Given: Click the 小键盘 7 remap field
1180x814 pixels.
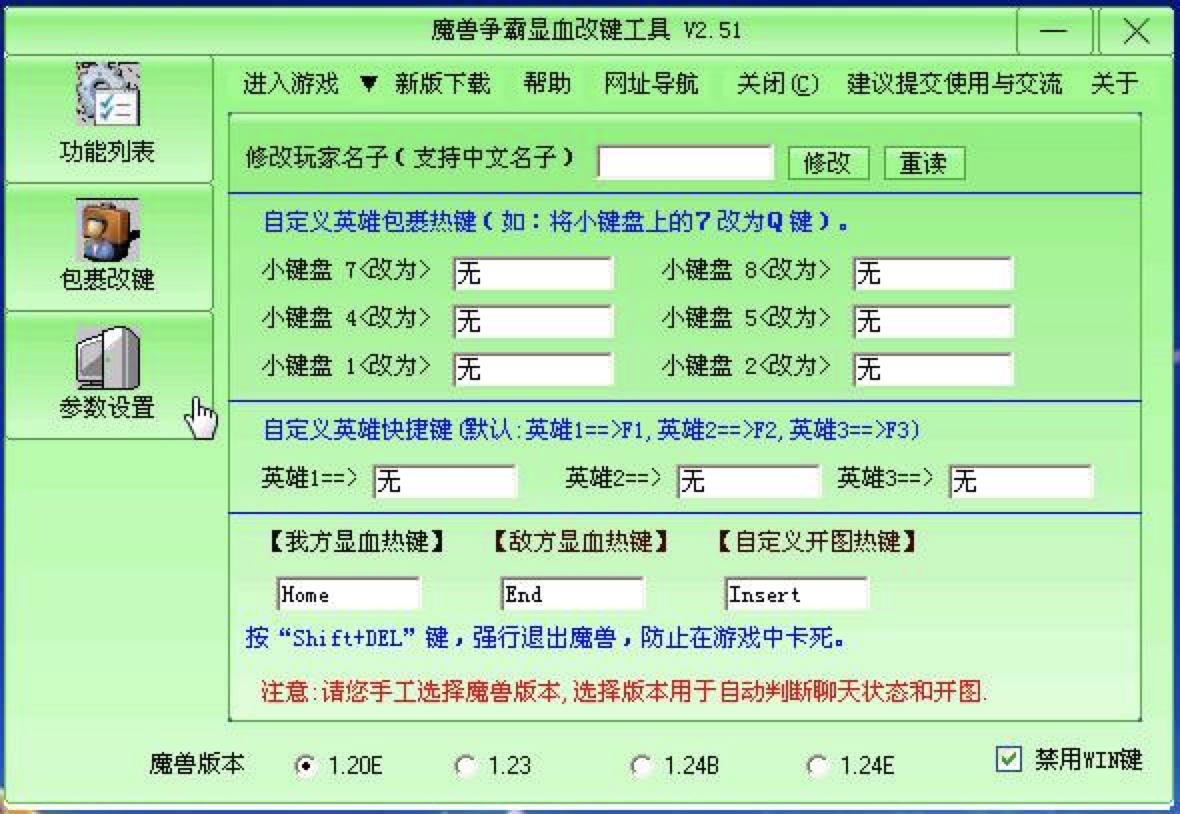Looking at the screenshot, I should tap(533, 273).
